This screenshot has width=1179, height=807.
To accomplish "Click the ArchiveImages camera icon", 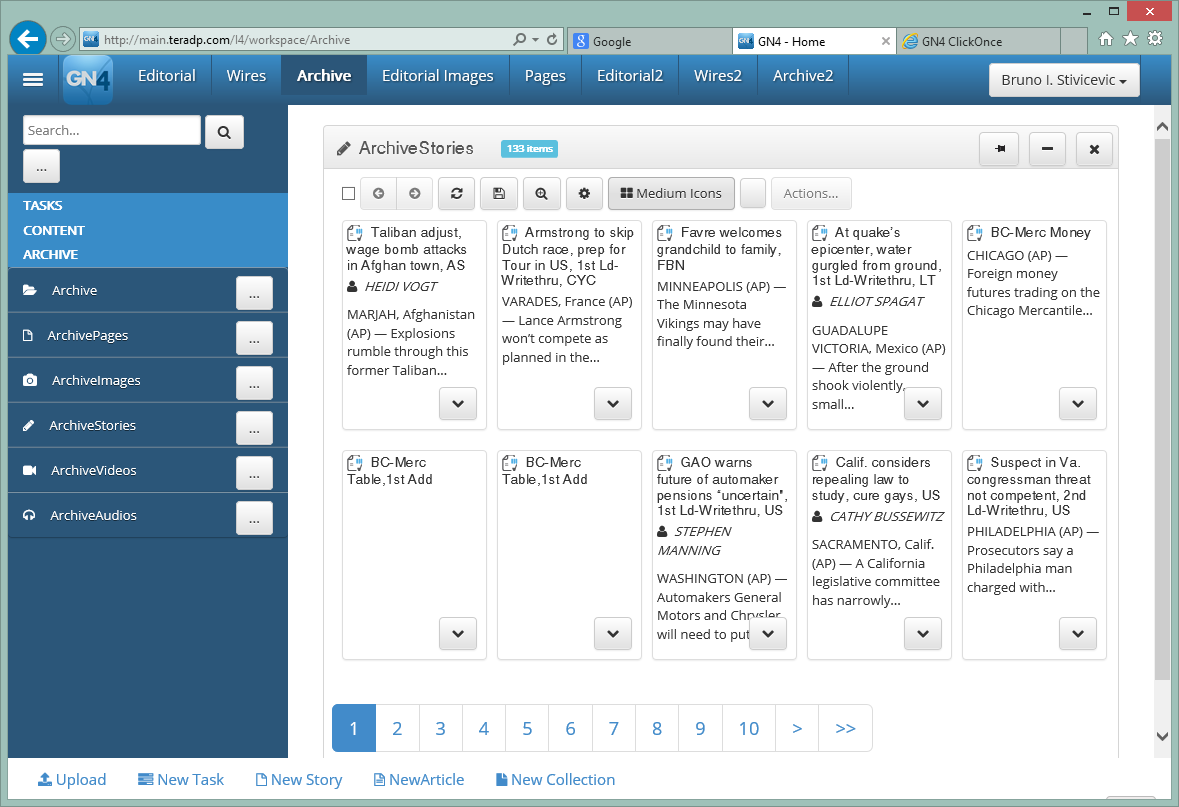I will click(30, 380).
